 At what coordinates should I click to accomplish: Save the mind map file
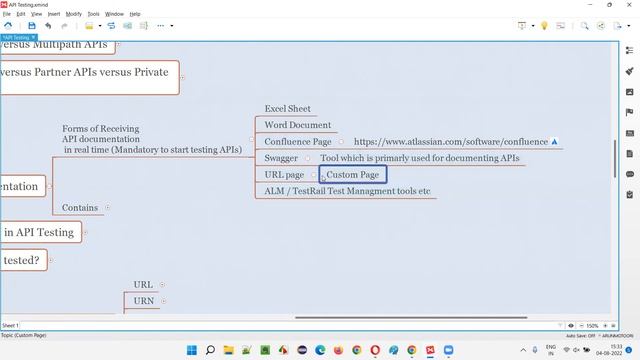[31, 26]
